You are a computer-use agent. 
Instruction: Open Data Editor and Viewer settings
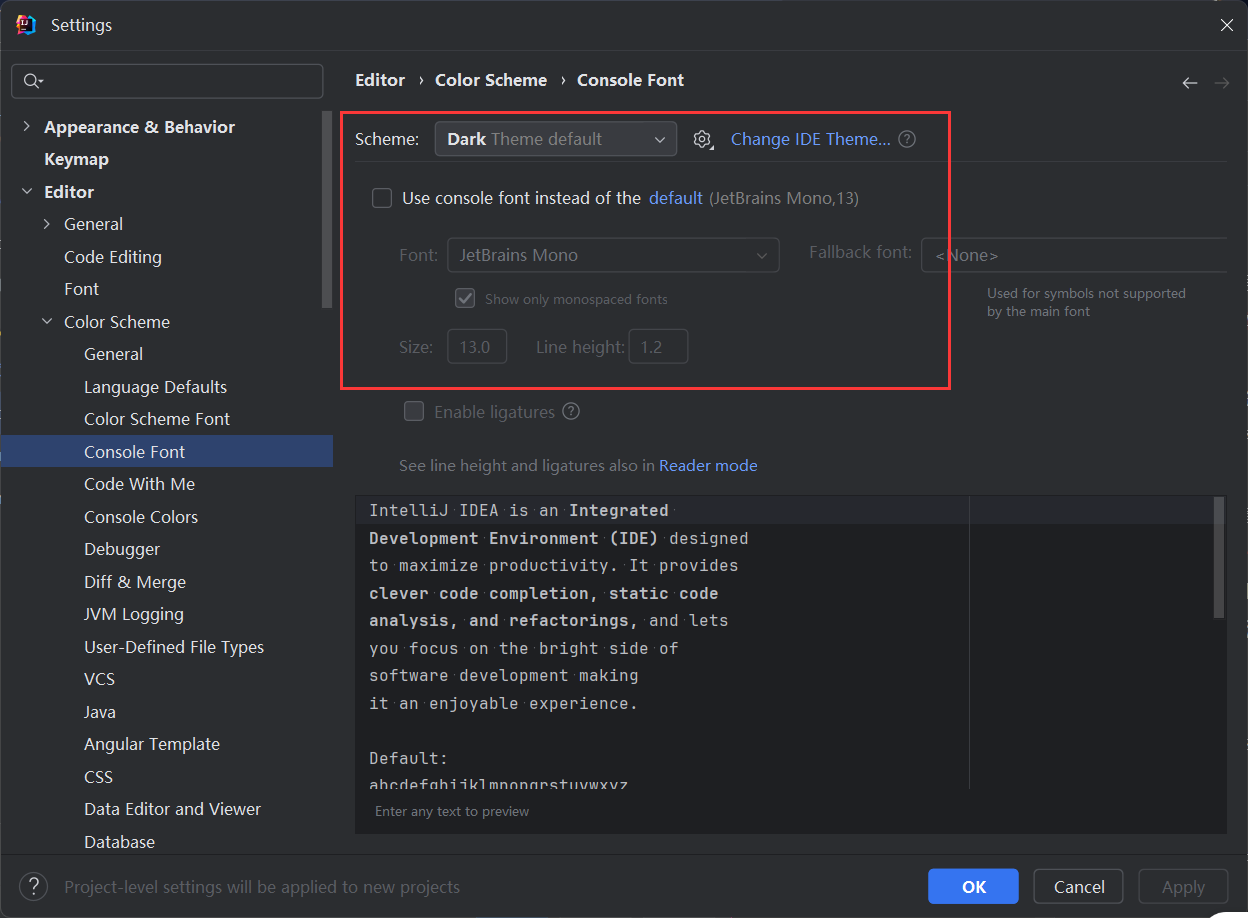[172, 809]
